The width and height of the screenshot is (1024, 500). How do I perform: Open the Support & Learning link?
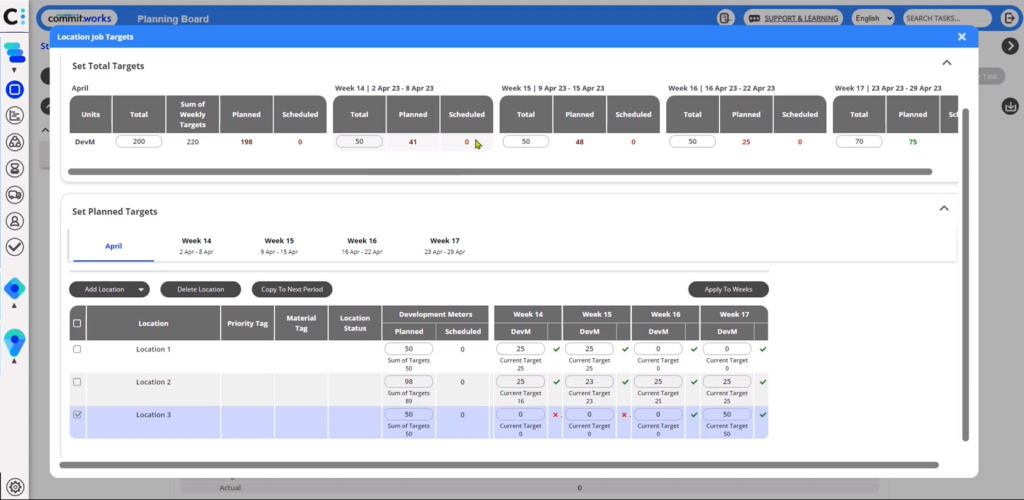[801, 18]
